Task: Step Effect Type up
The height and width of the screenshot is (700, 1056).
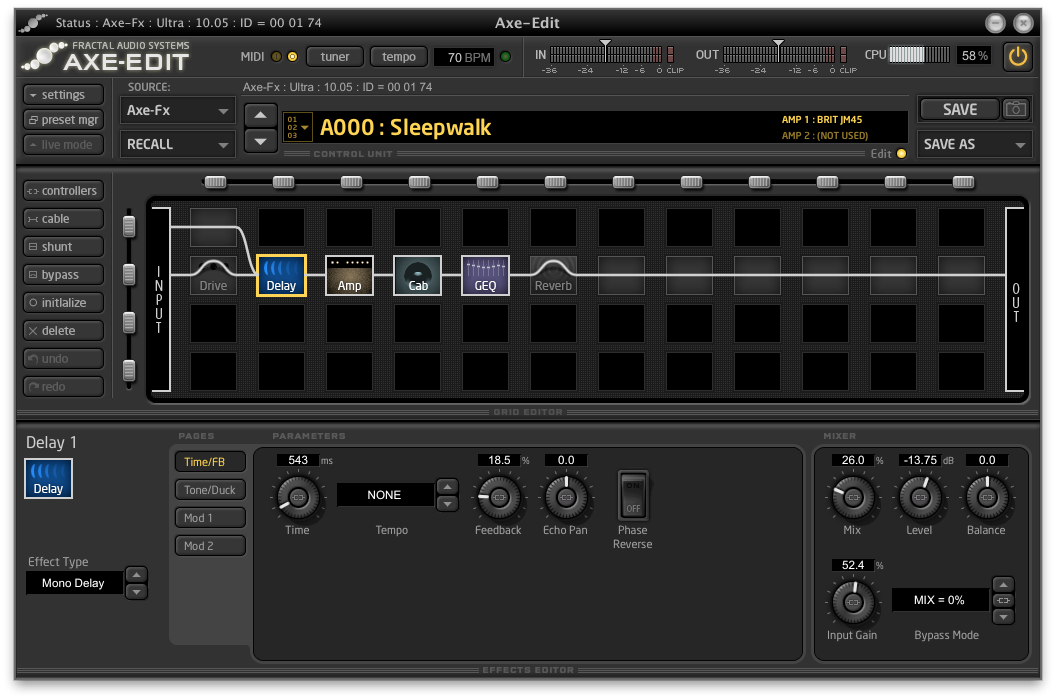Action: 137,575
